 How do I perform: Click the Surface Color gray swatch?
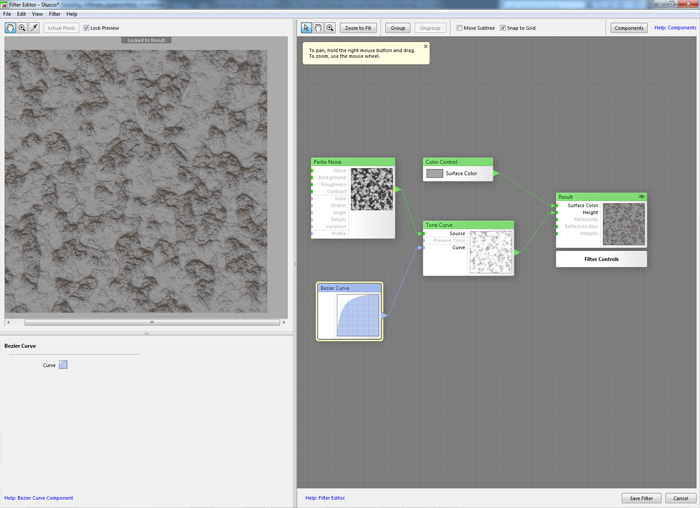tap(434, 173)
